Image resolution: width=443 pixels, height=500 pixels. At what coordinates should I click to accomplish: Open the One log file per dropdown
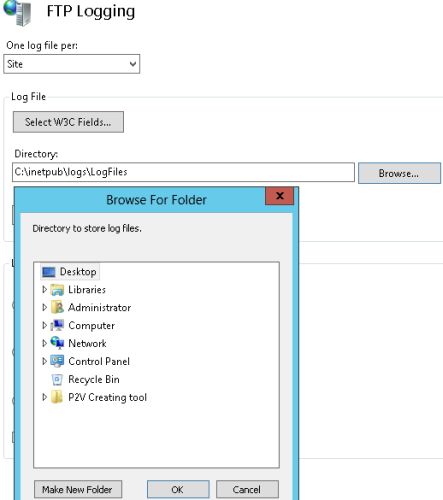point(72,64)
